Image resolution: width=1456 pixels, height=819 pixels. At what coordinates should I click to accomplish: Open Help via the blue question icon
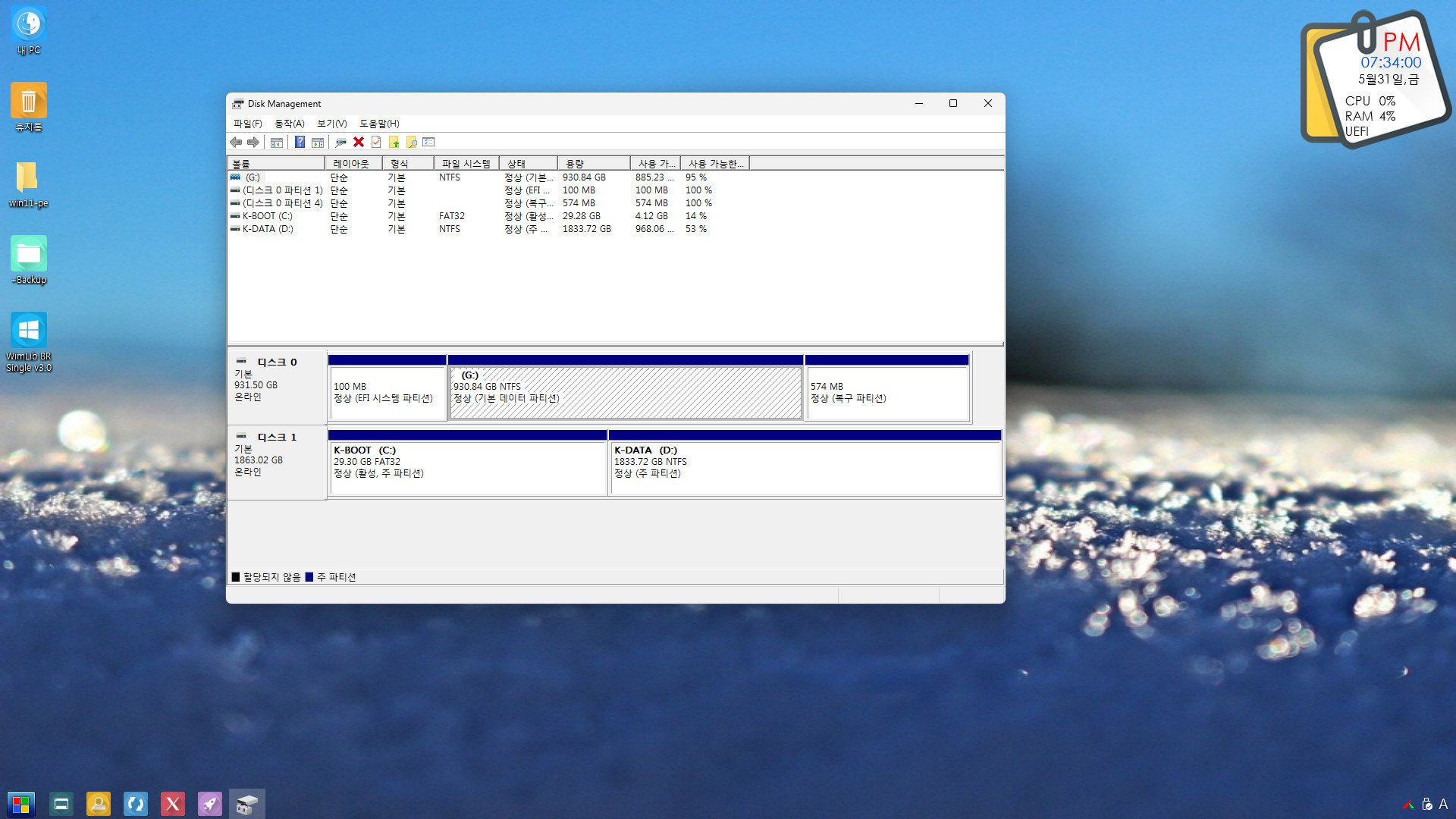point(300,142)
